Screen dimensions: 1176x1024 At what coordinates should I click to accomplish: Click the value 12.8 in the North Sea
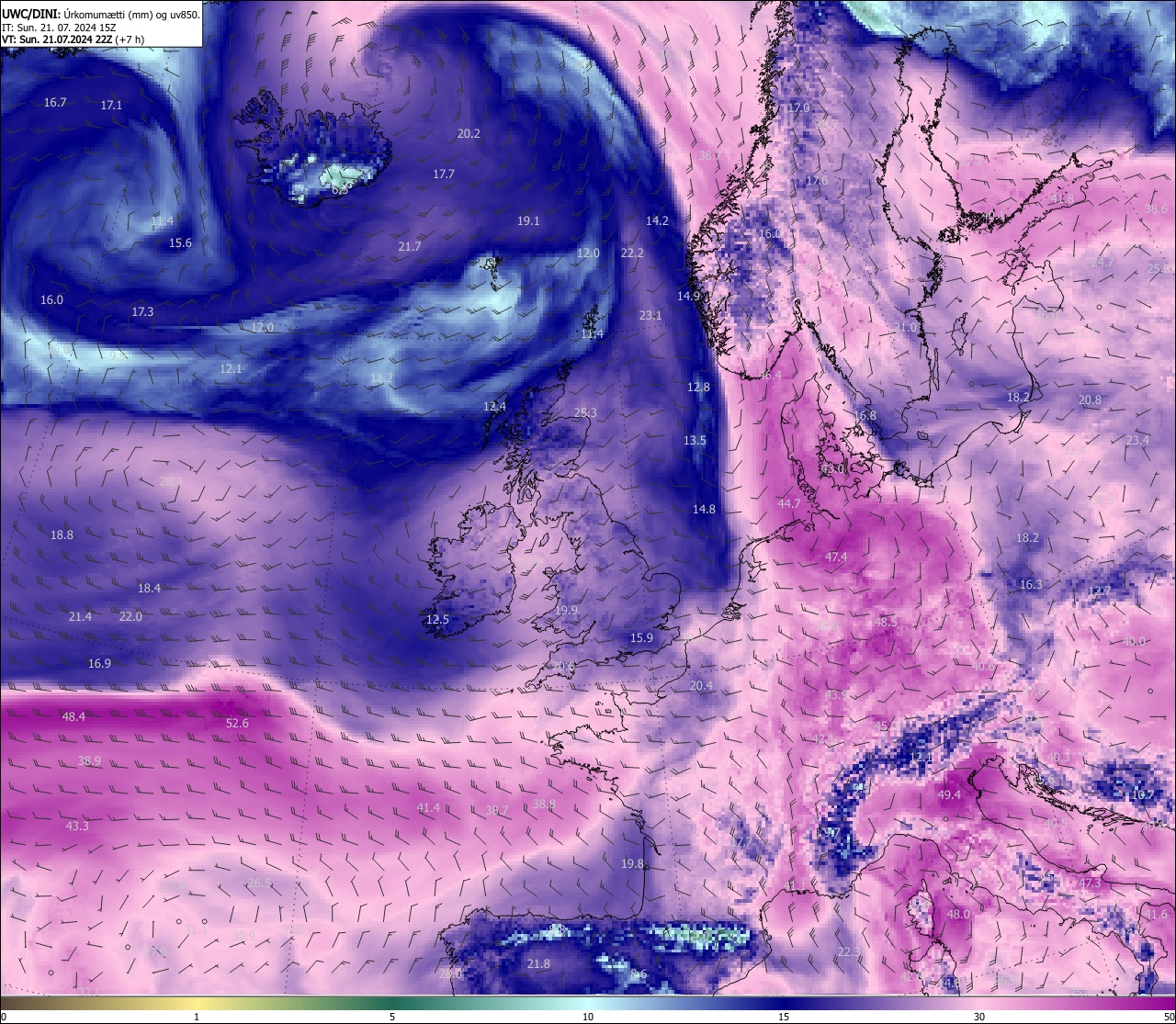698,388
